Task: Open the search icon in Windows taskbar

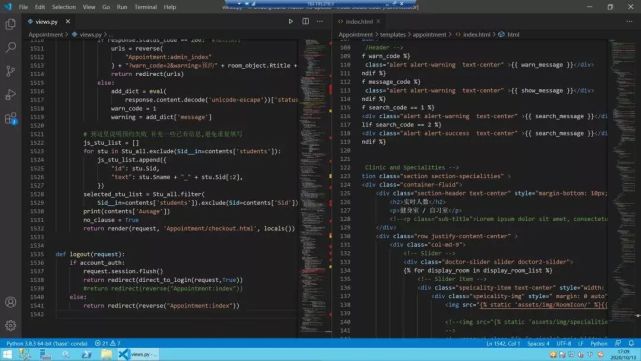Action: pyautogui.click(x=66, y=354)
